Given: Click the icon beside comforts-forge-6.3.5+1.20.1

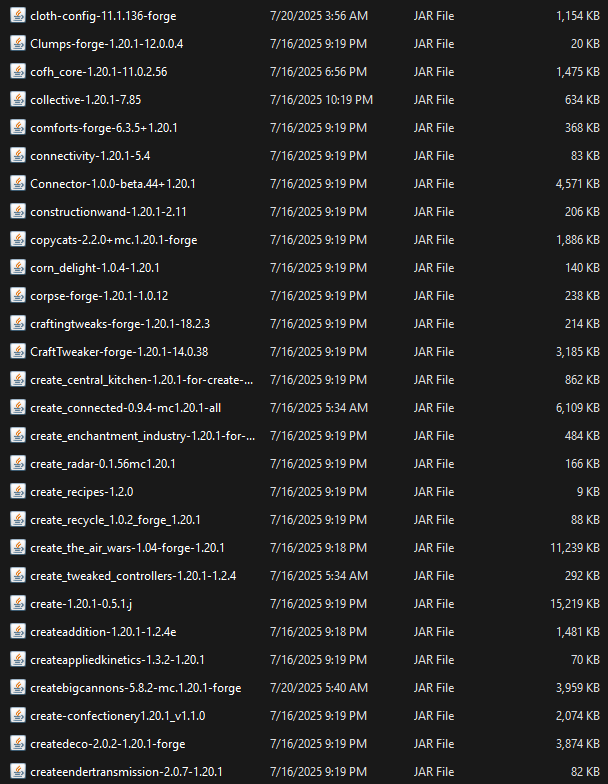Looking at the screenshot, I should (18, 128).
